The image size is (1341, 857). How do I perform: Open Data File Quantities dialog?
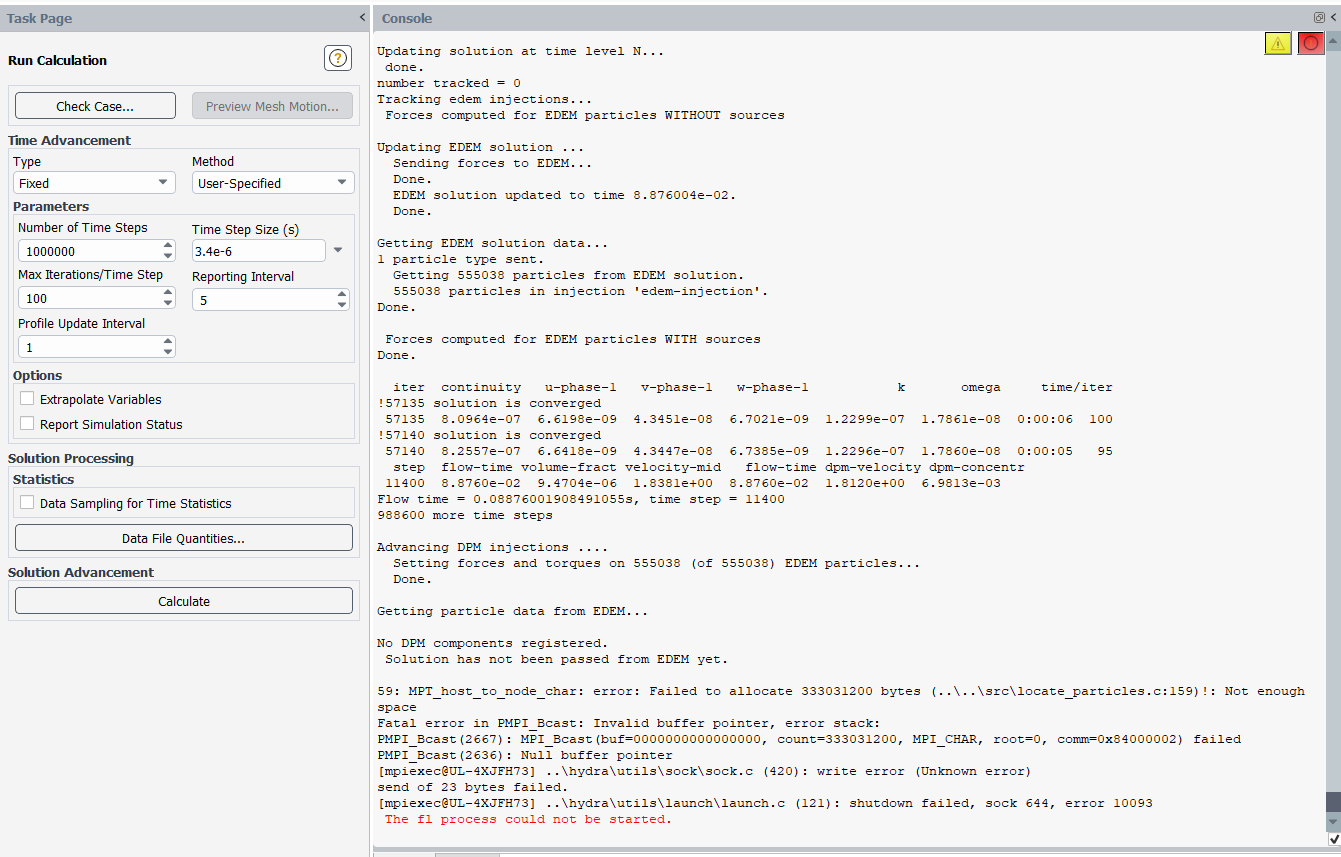pyautogui.click(x=183, y=538)
